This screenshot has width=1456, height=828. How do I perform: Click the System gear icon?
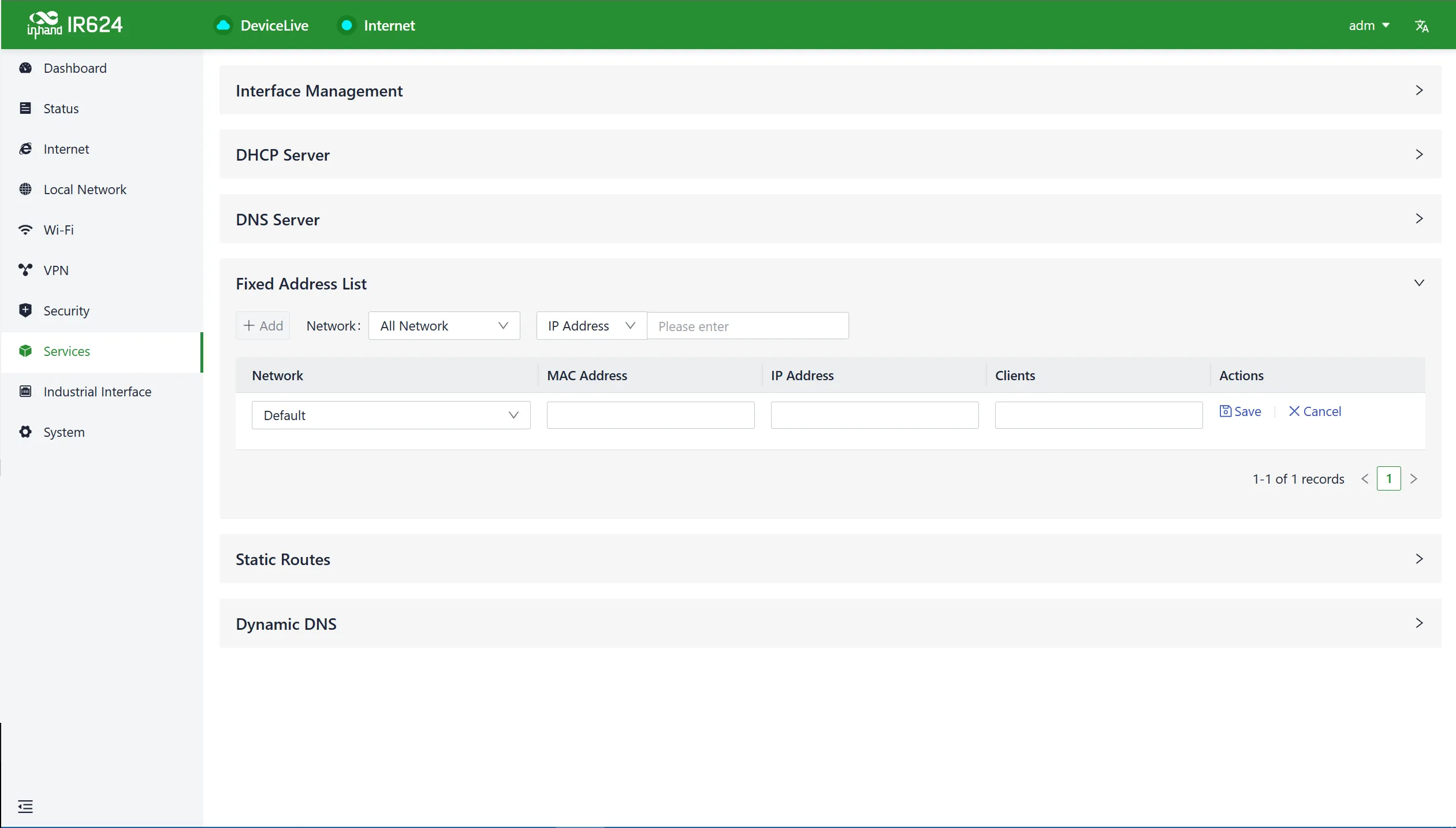pos(25,432)
